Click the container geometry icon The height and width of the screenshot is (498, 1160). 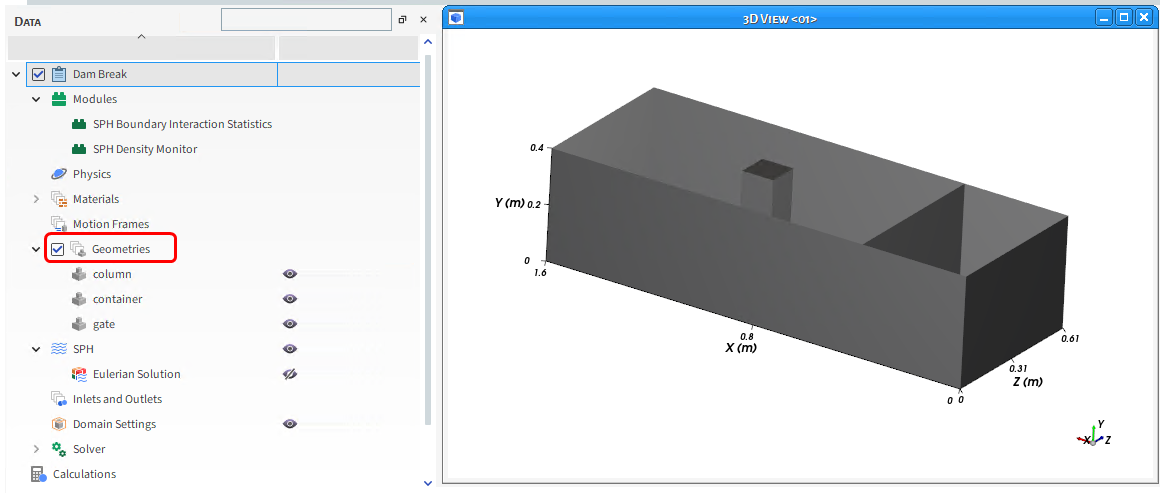[79, 300]
